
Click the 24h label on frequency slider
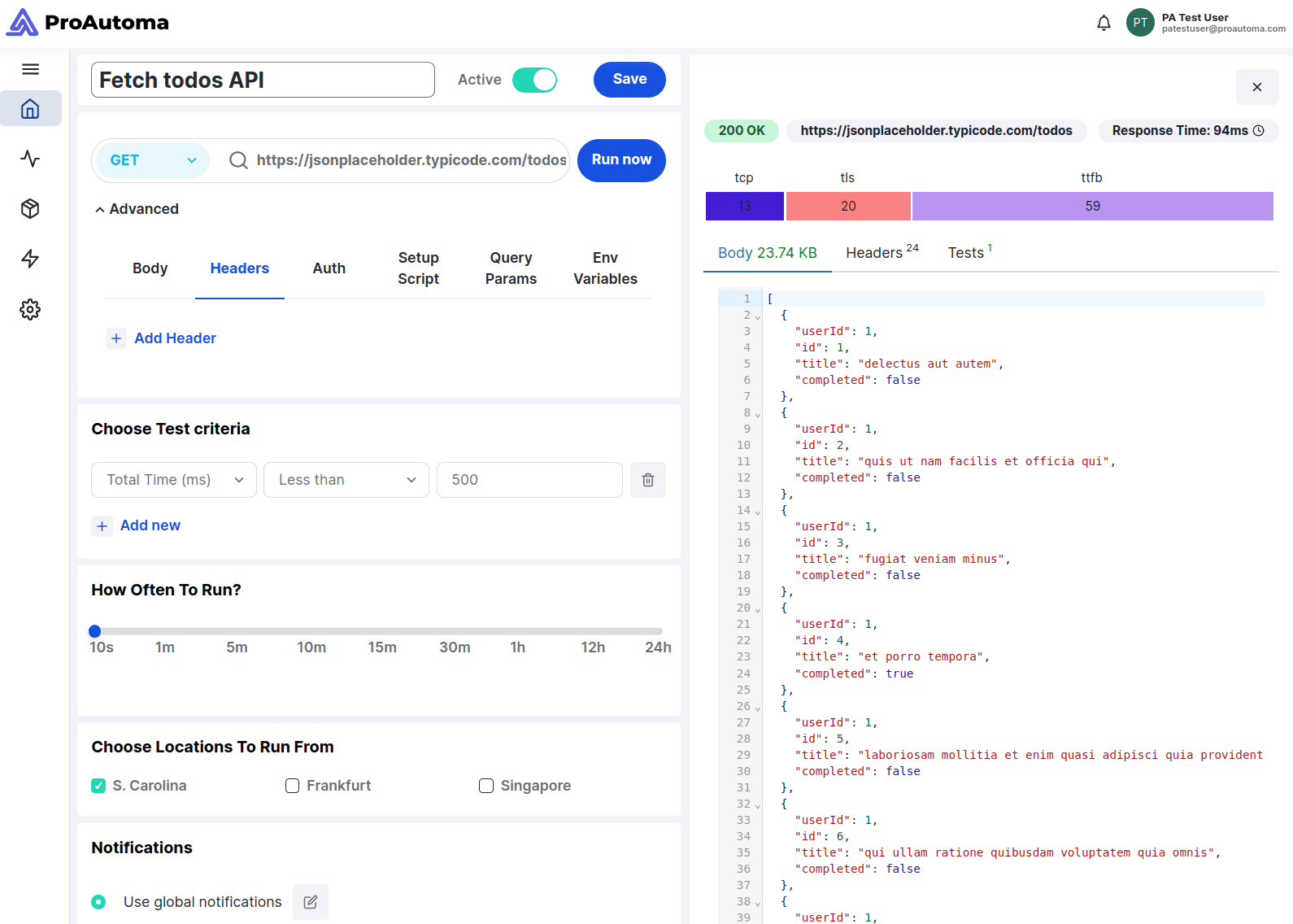[x=658, y=647]
